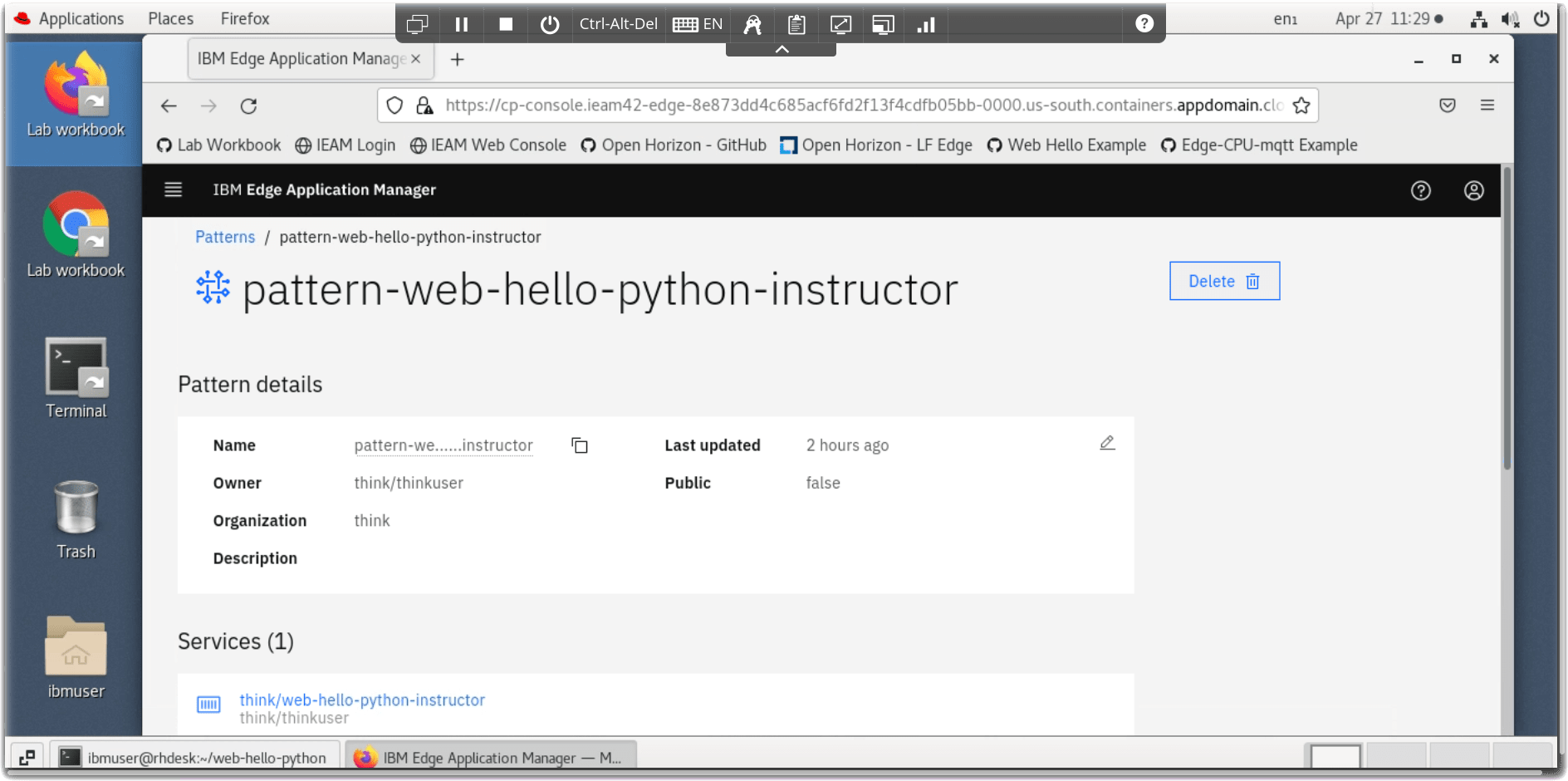Open the IEAM Login bookmark

pyautogui.click(x=345, y=145)
